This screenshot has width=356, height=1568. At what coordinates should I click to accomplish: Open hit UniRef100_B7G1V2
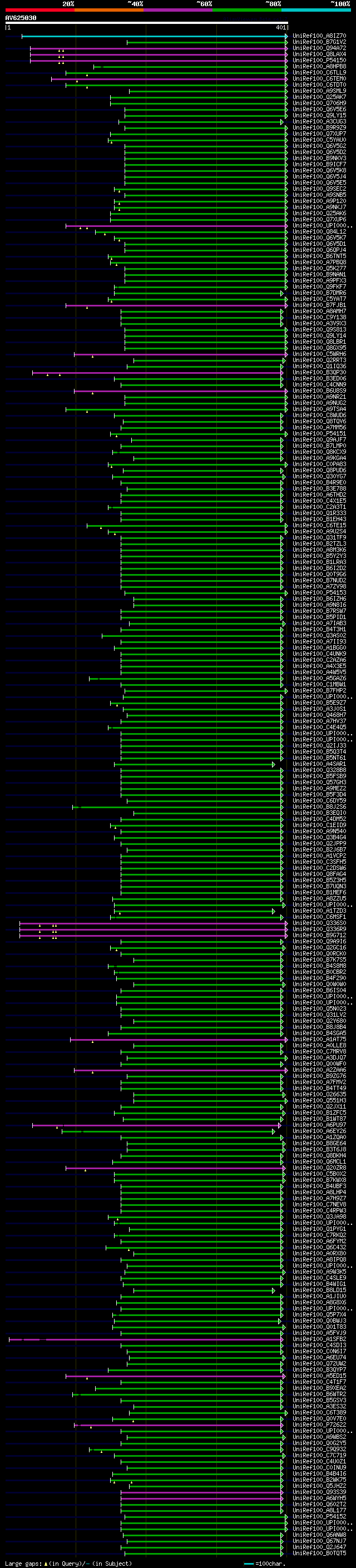(319, 42)
